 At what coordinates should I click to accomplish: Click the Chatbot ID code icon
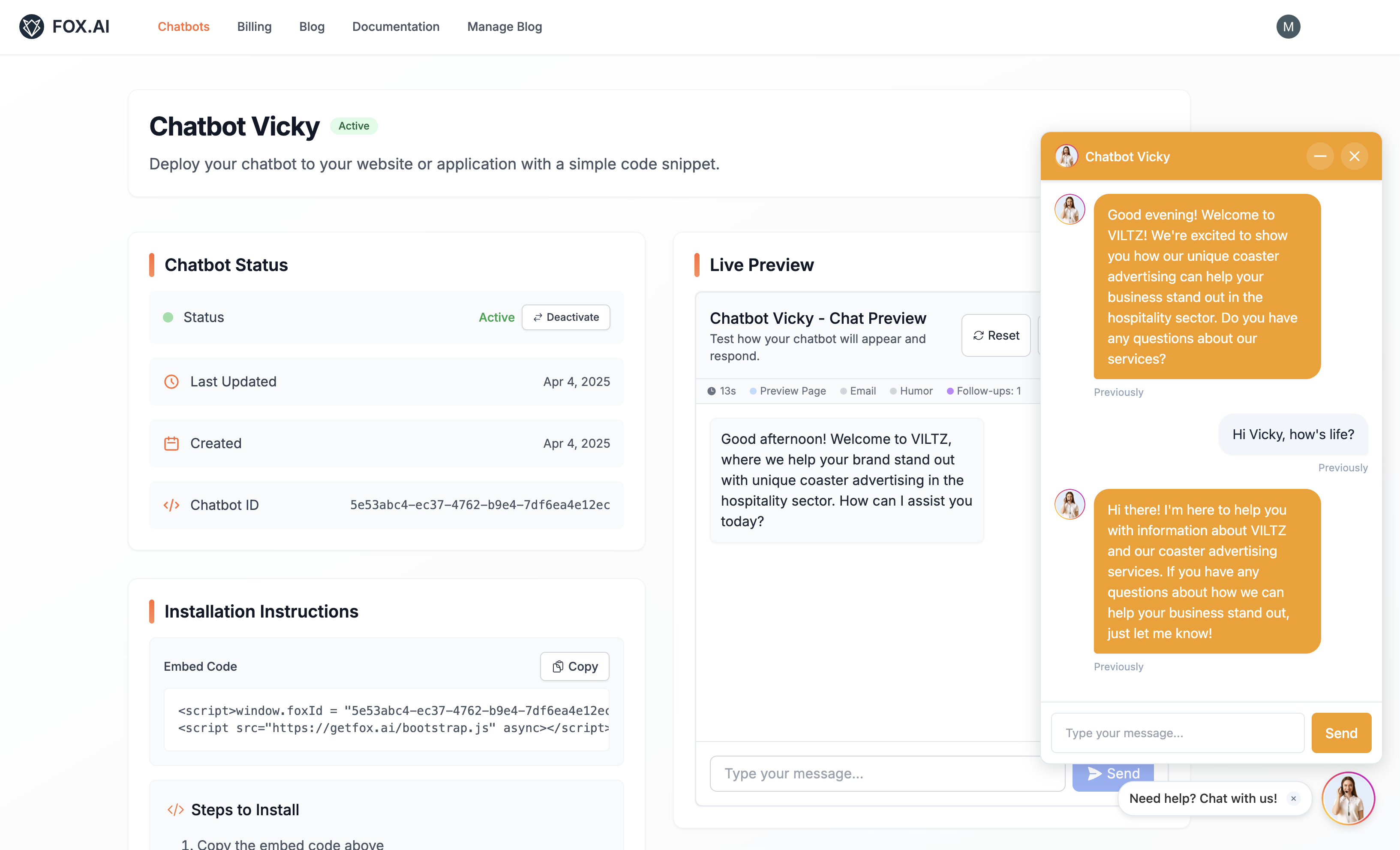pos(171,505)
